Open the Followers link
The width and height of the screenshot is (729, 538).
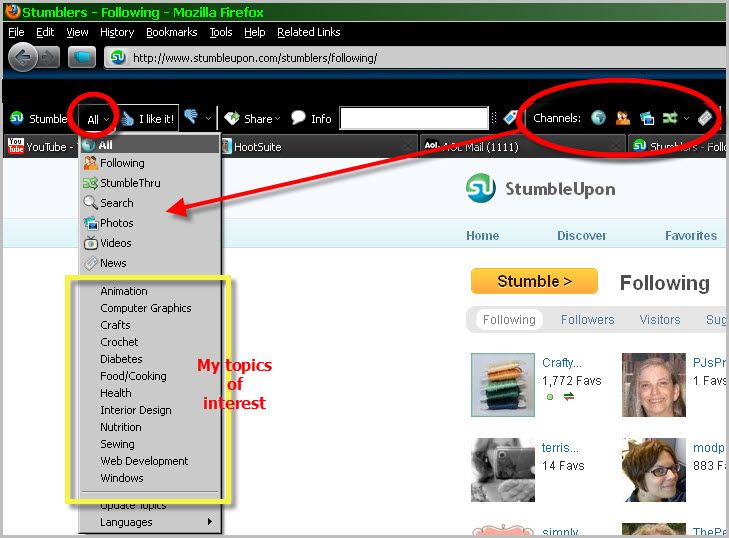[x=587, y=320]
